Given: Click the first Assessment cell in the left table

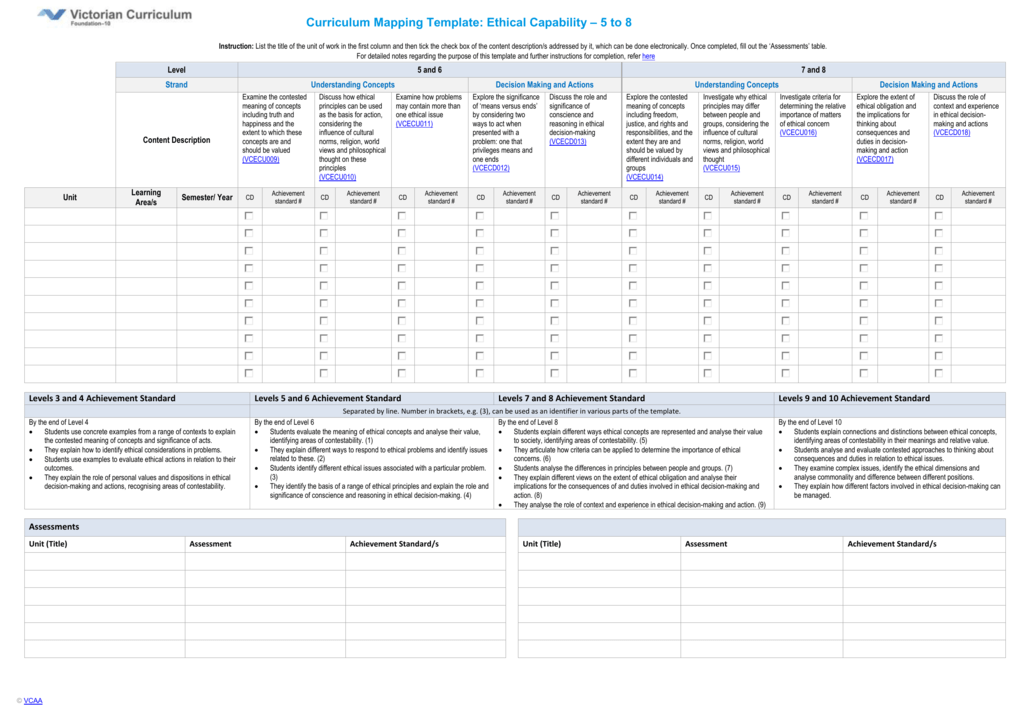Looking at the screenshot, I should coord(265,561).
